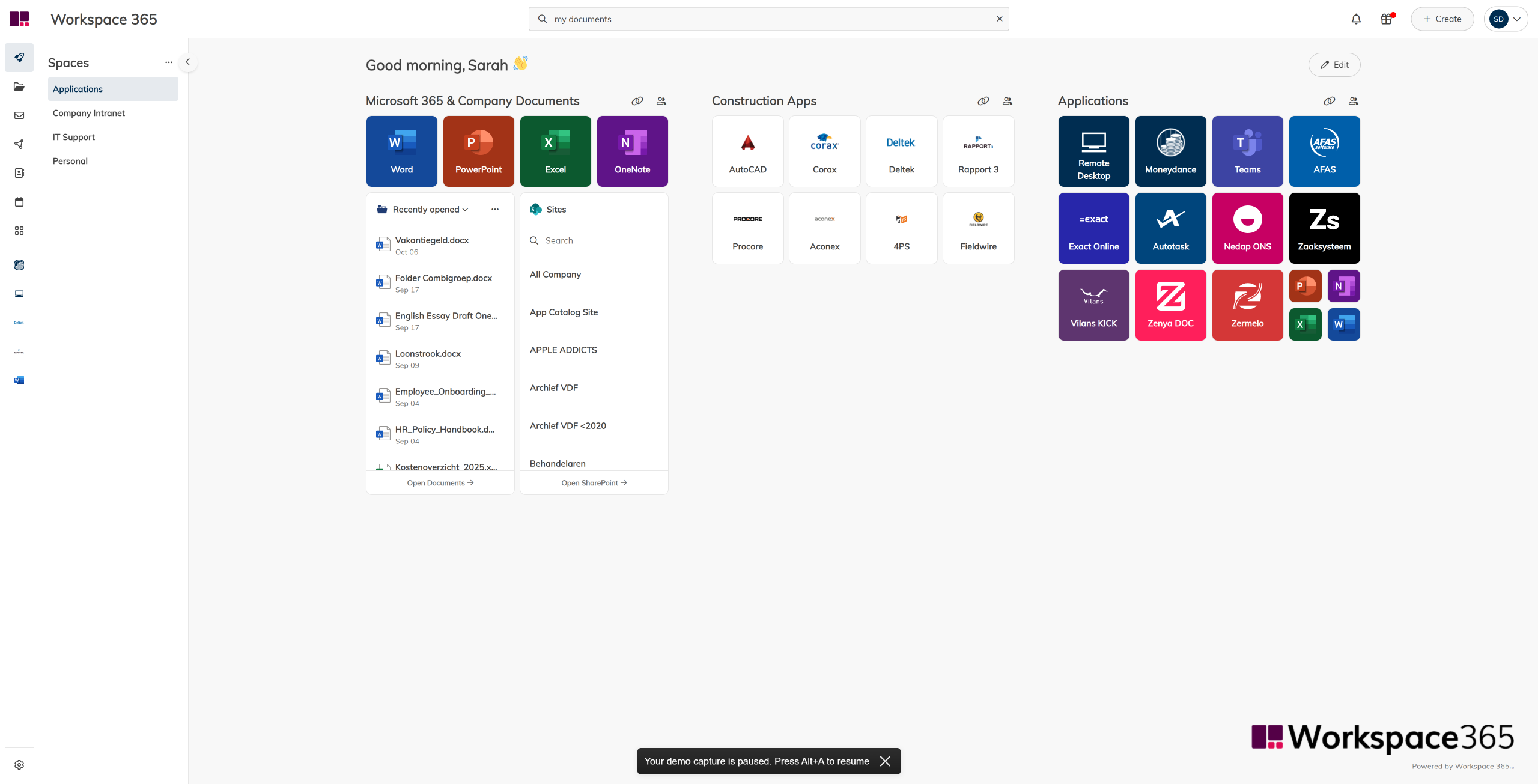Open the Teams application tile
The image size is (1538, 784).
pos(1247,151)
